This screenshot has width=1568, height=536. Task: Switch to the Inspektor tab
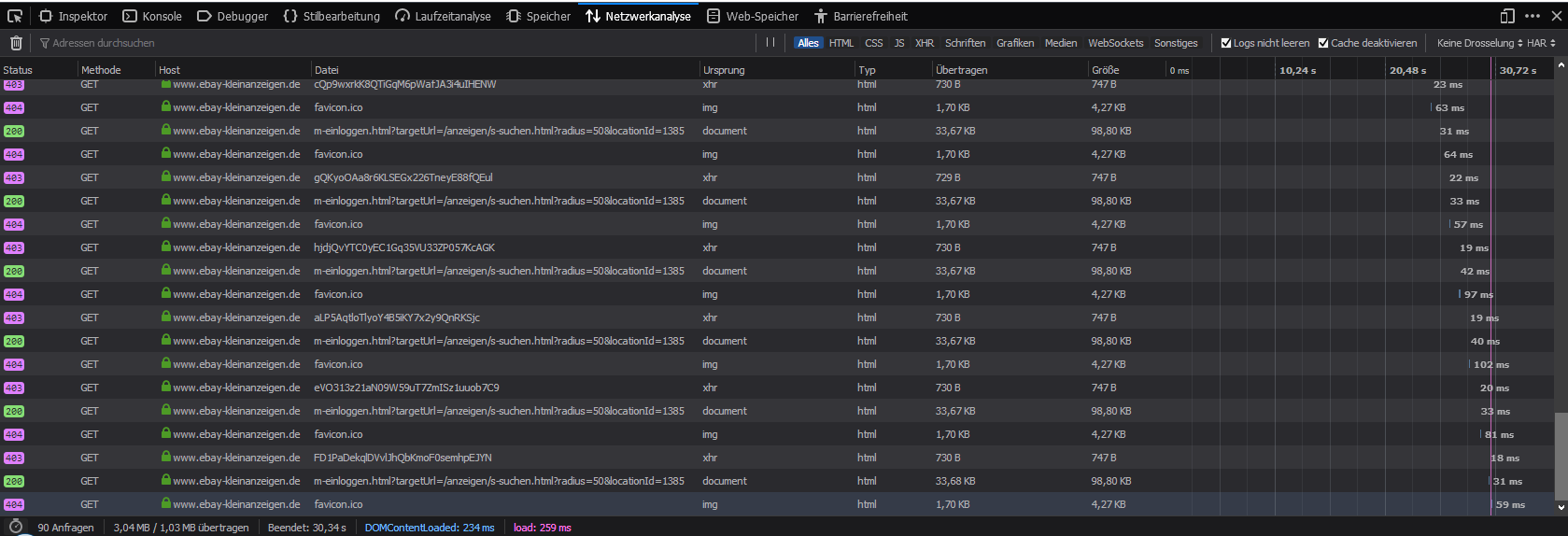pos(73,16)
